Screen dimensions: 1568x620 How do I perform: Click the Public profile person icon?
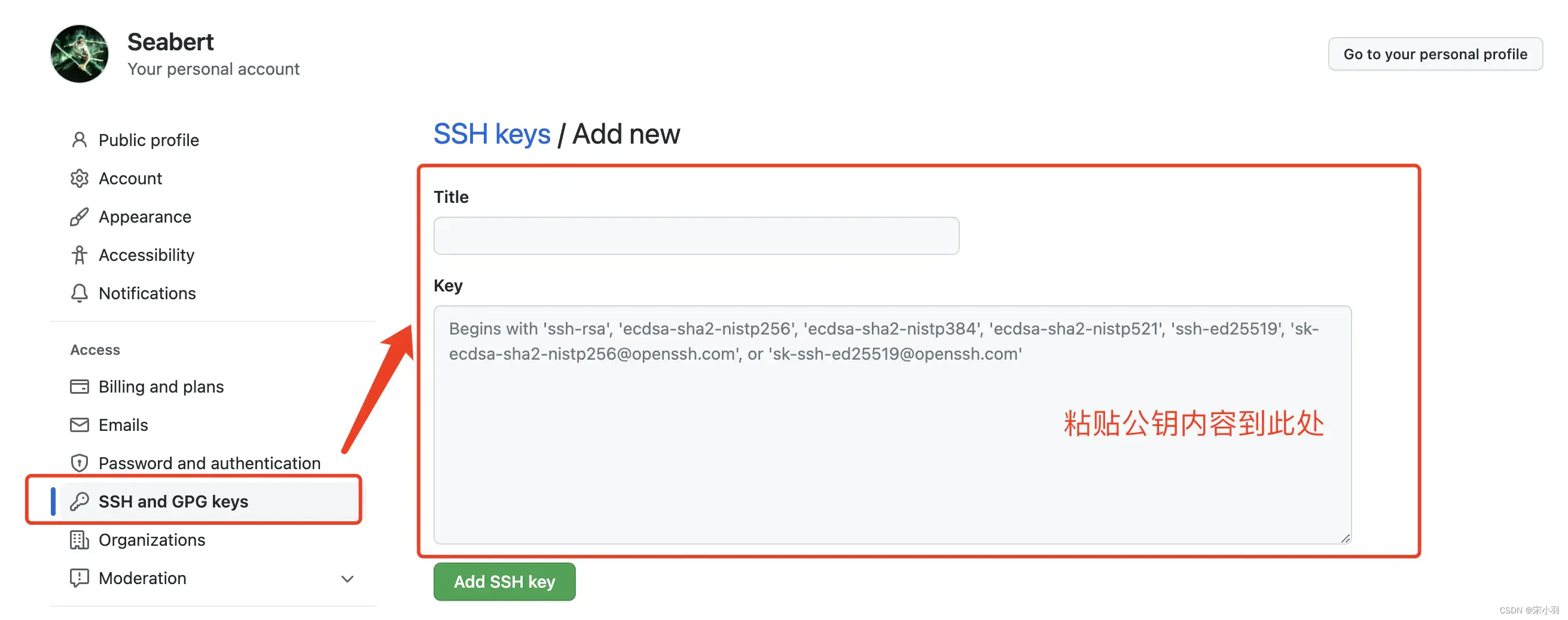click(79, 140)
